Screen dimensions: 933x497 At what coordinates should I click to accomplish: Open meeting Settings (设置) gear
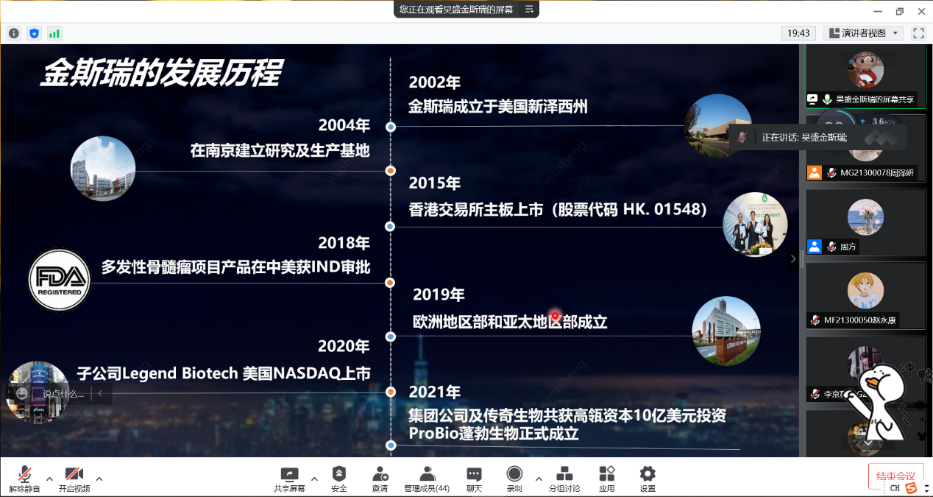pos(647,476)
